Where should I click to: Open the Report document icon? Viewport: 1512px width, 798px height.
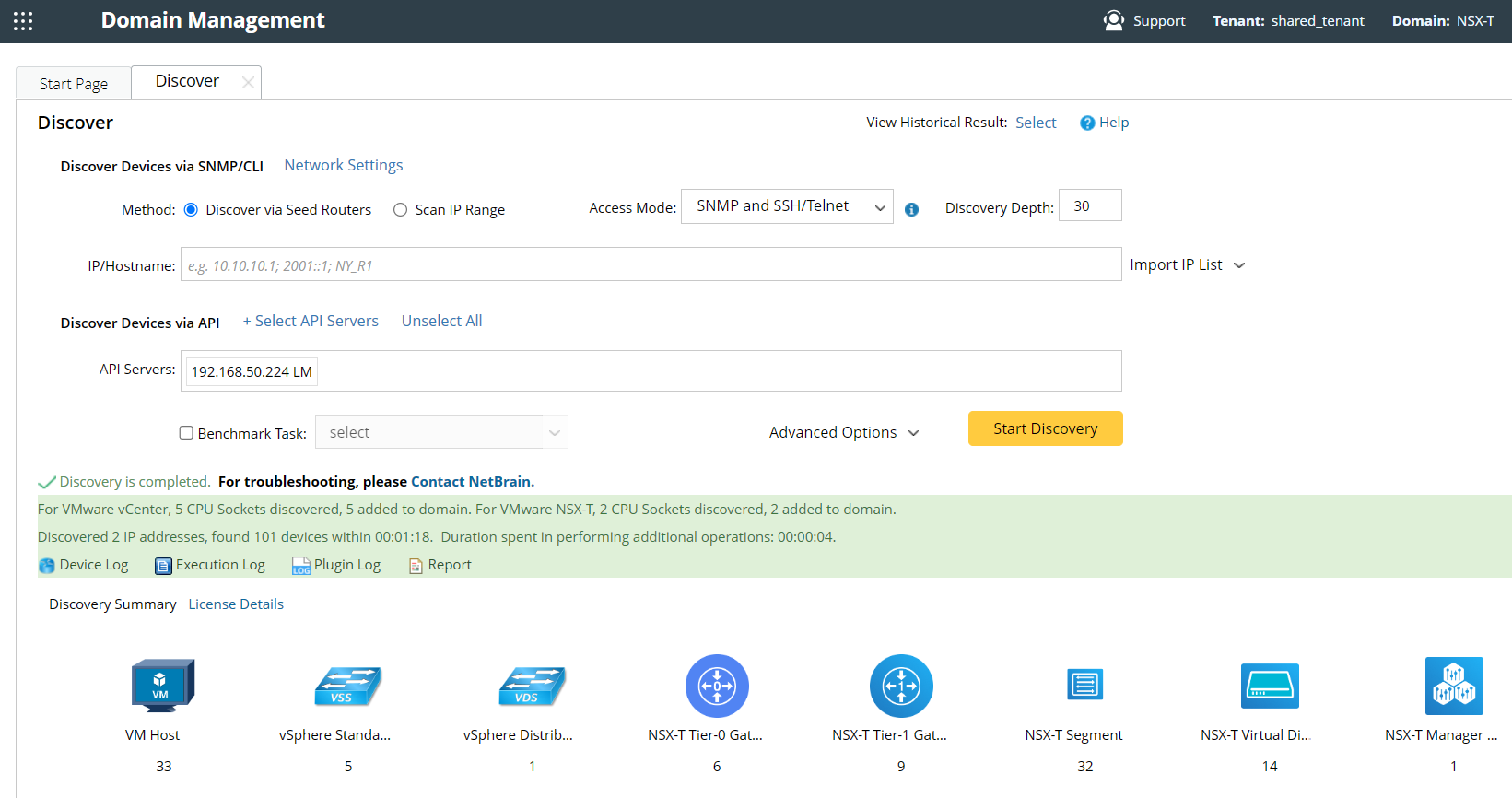(416, 566)
